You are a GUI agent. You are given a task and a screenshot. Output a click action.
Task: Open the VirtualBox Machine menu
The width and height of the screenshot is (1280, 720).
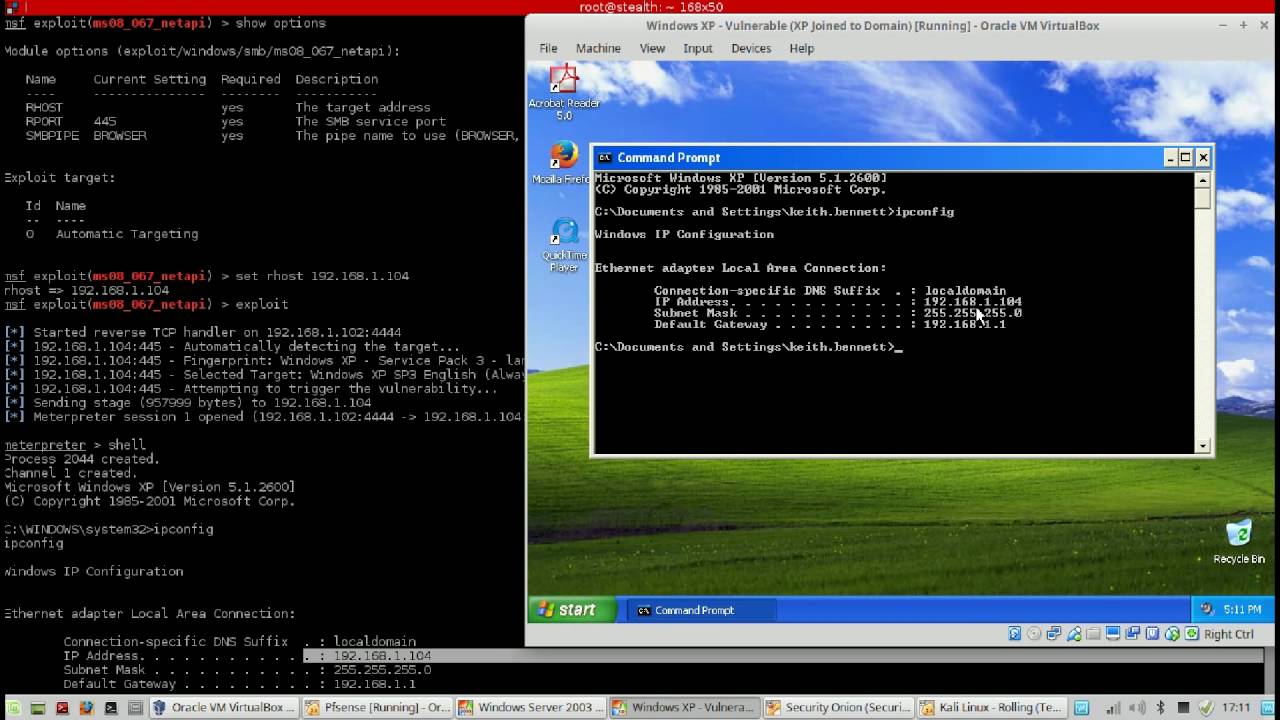598,48
